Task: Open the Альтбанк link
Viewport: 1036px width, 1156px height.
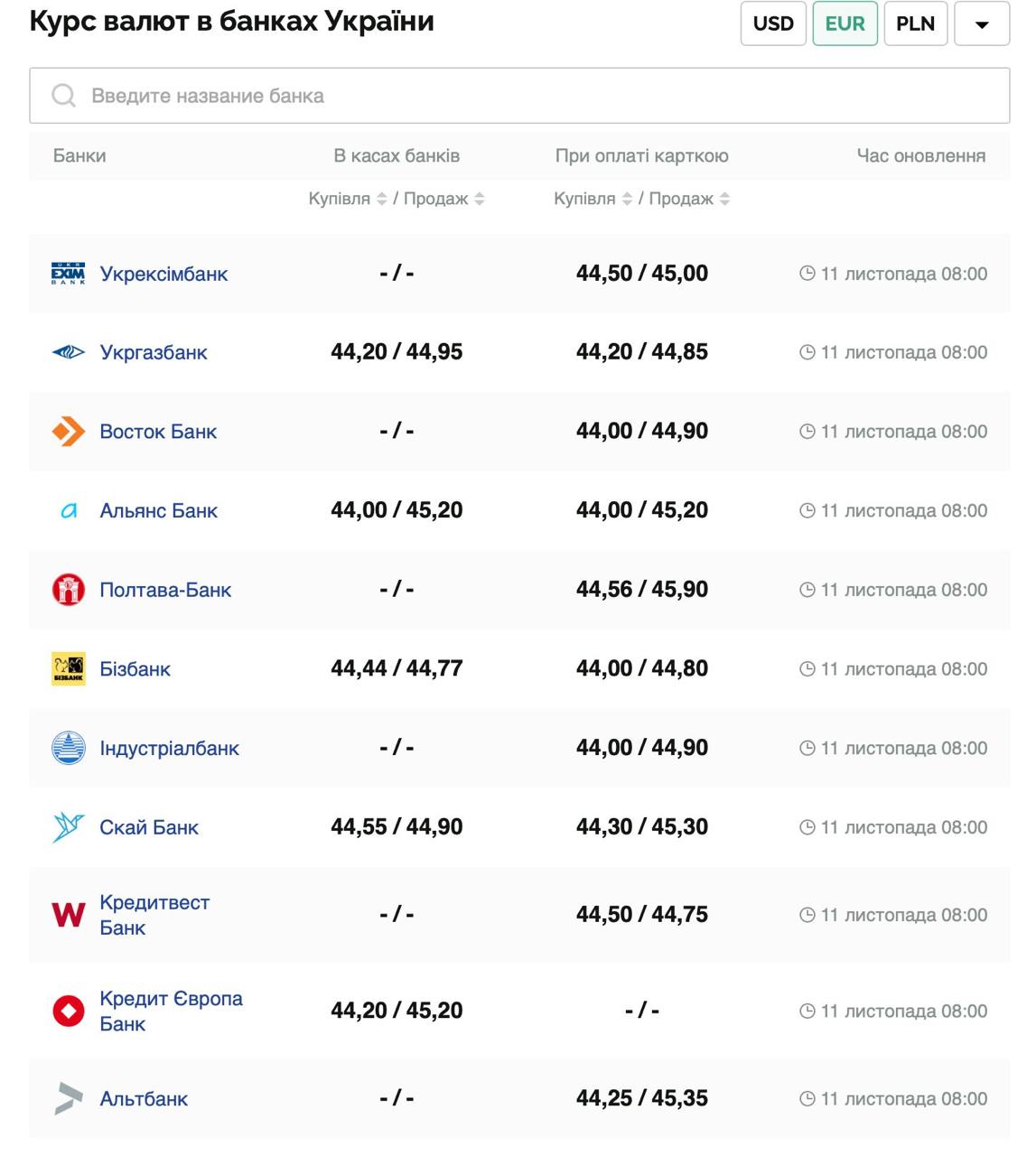Action: pyautogui.click(x=144, y=1099)
